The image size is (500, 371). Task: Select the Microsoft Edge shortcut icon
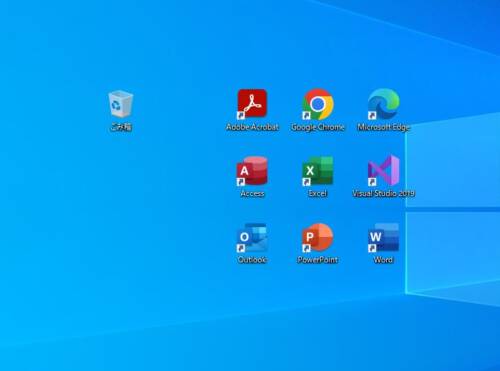(x=384, y=104)
